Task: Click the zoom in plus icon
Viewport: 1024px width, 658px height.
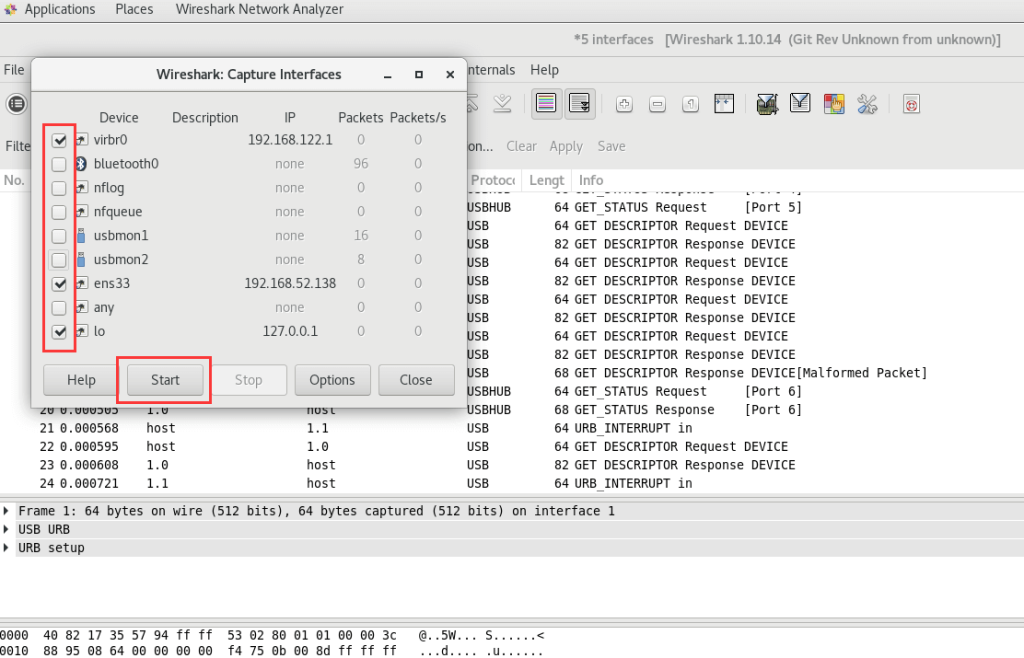Action: (624, 104)
